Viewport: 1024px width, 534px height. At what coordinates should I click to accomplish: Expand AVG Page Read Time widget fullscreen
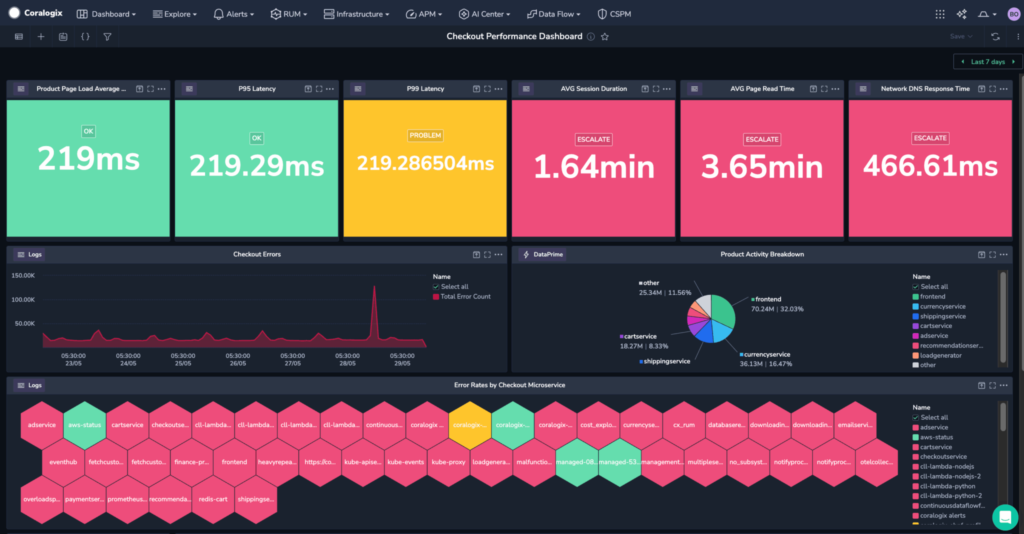(x=824, y=89)
